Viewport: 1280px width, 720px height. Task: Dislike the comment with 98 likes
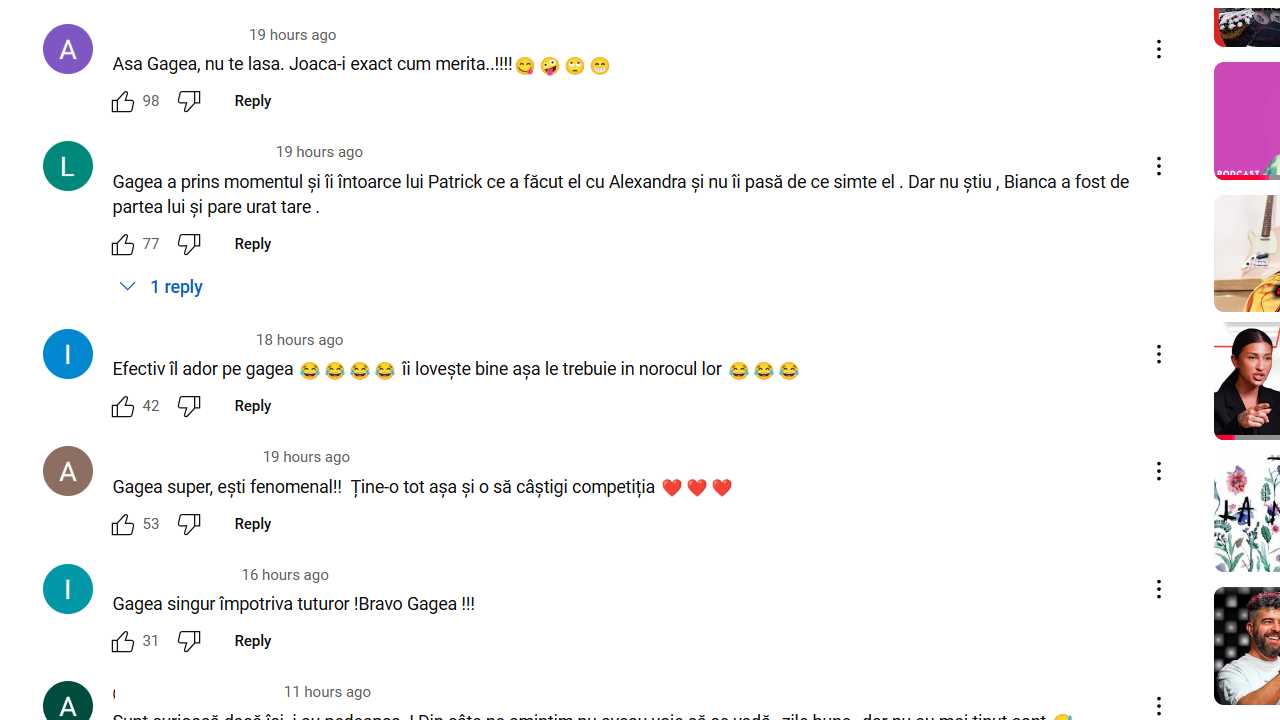[x=189, y=101]
